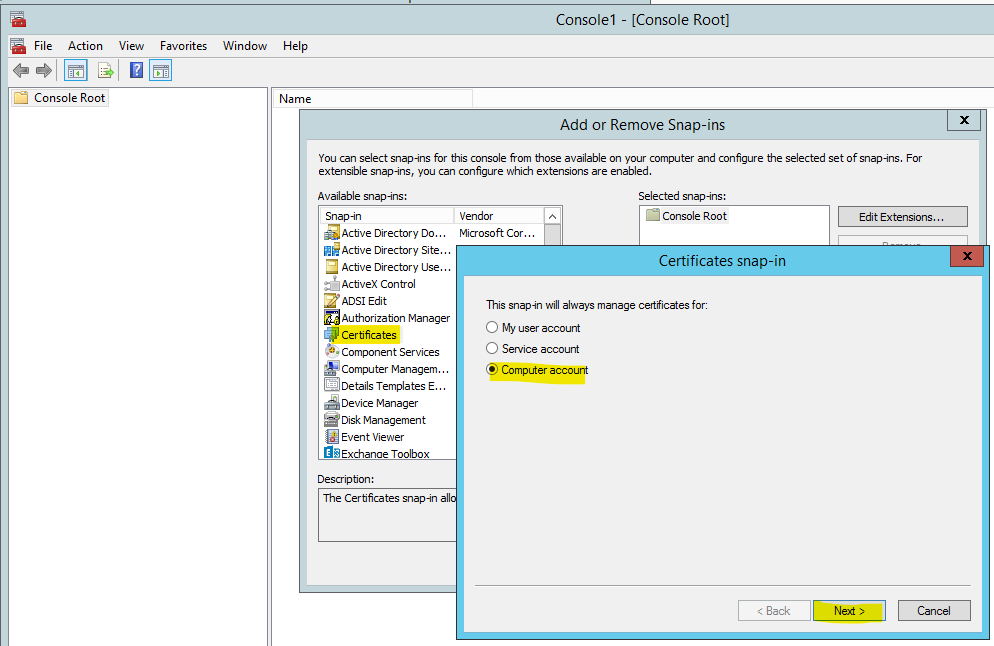Open the Help toolbar icon
Viewport: 994px width, 646px height.
tap(137, 70)
